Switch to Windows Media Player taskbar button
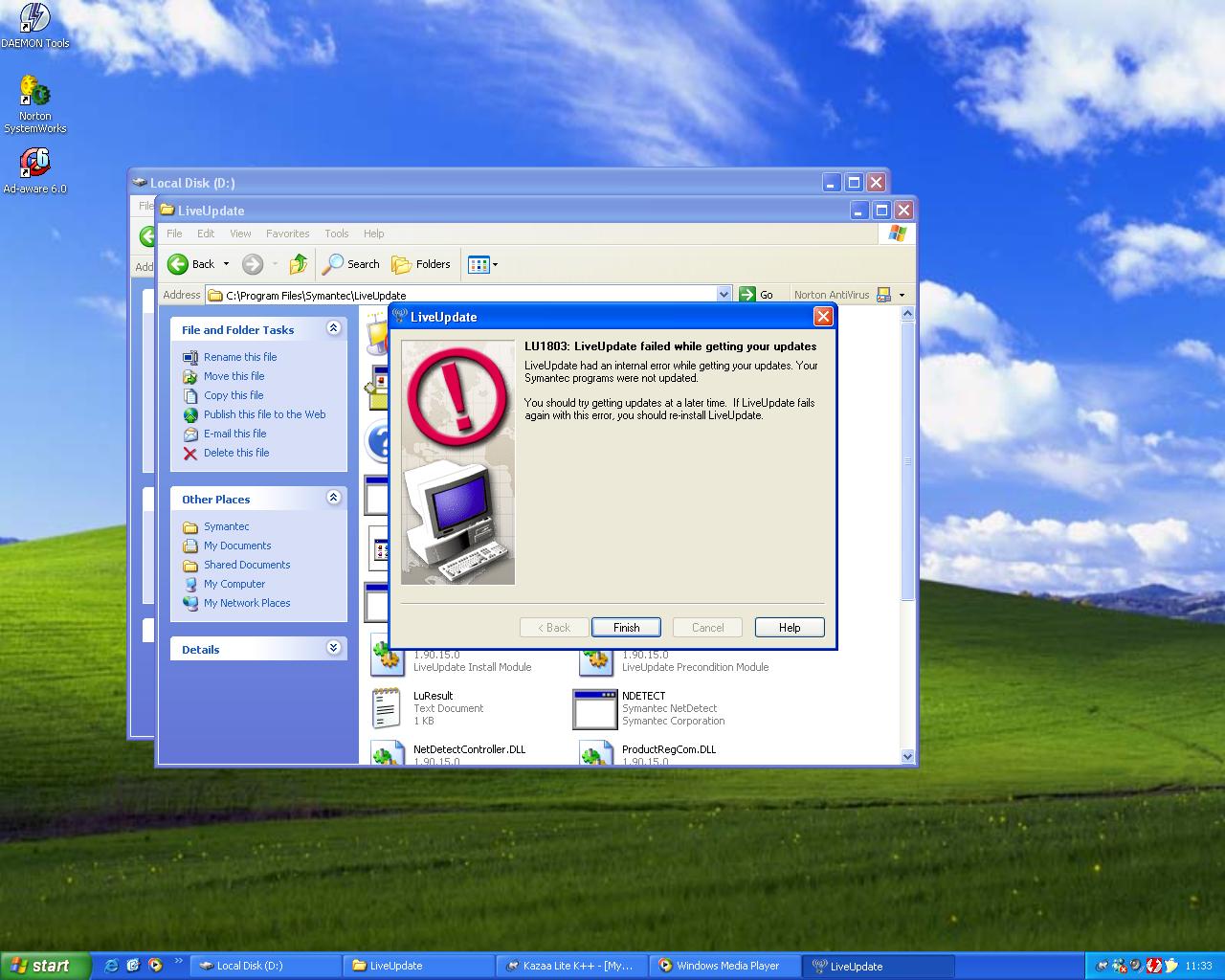Image resolution: width=1225 pixels, height=980 pixels. (x=725, y=966)
